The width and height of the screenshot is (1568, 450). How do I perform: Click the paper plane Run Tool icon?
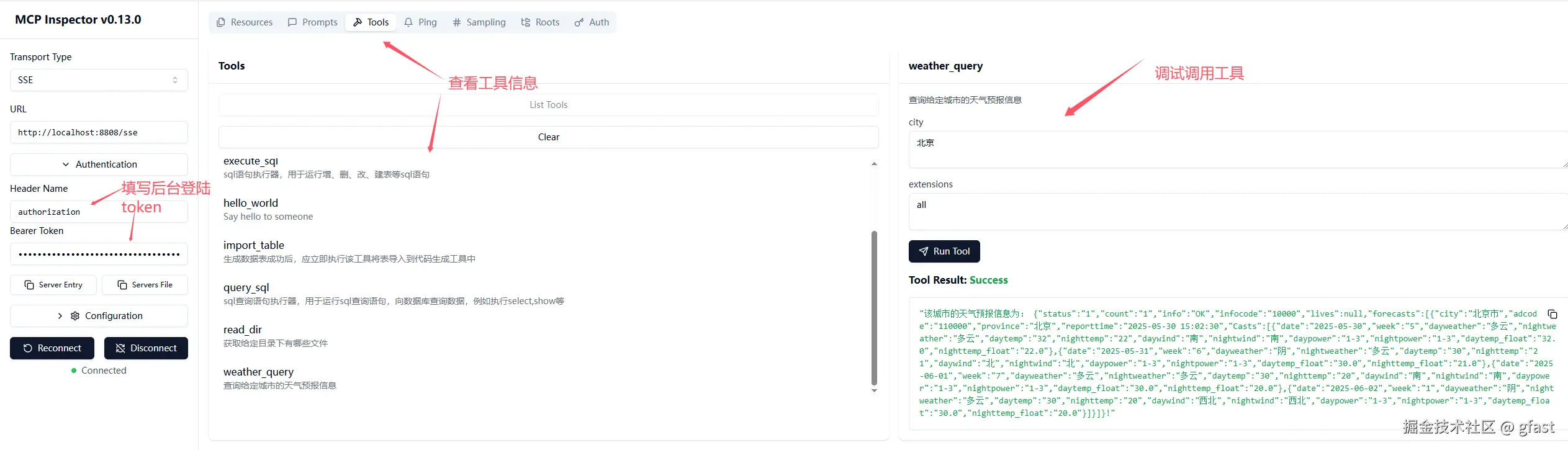(924, 251)
